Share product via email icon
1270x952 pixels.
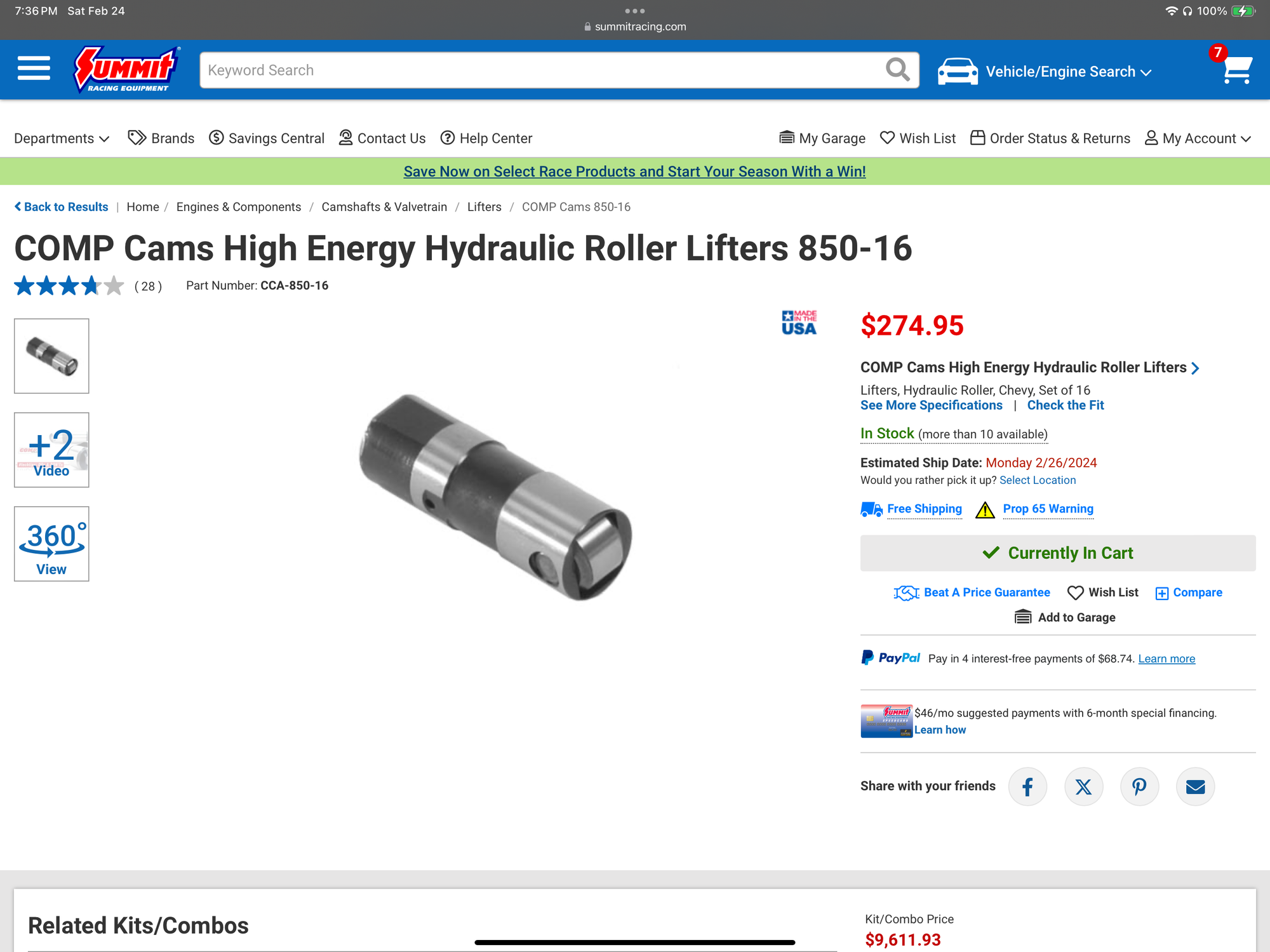click(x=1195, y=787)
